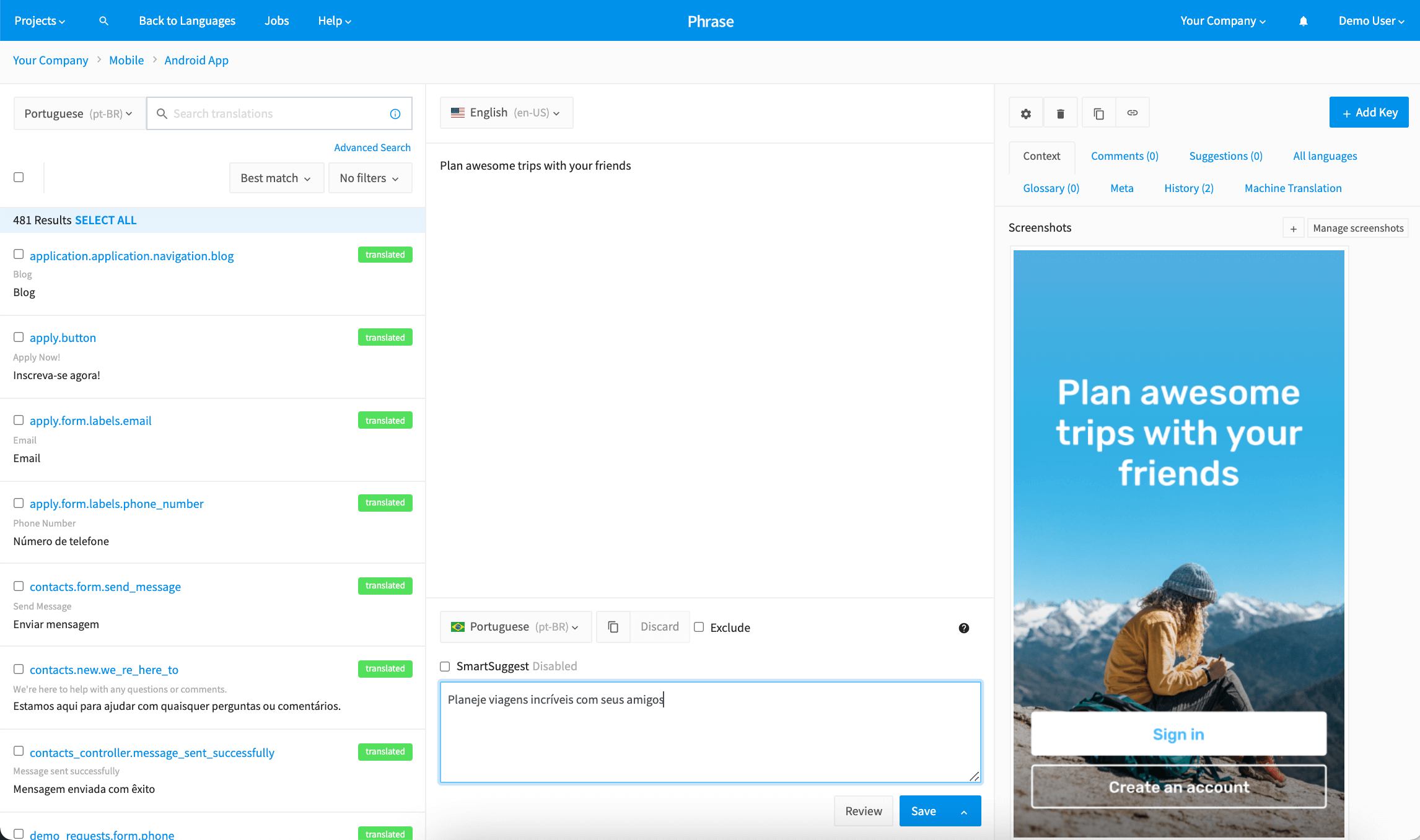Click the Save button
Viewport: 1420px width, 840px height.
coord(923,812)
